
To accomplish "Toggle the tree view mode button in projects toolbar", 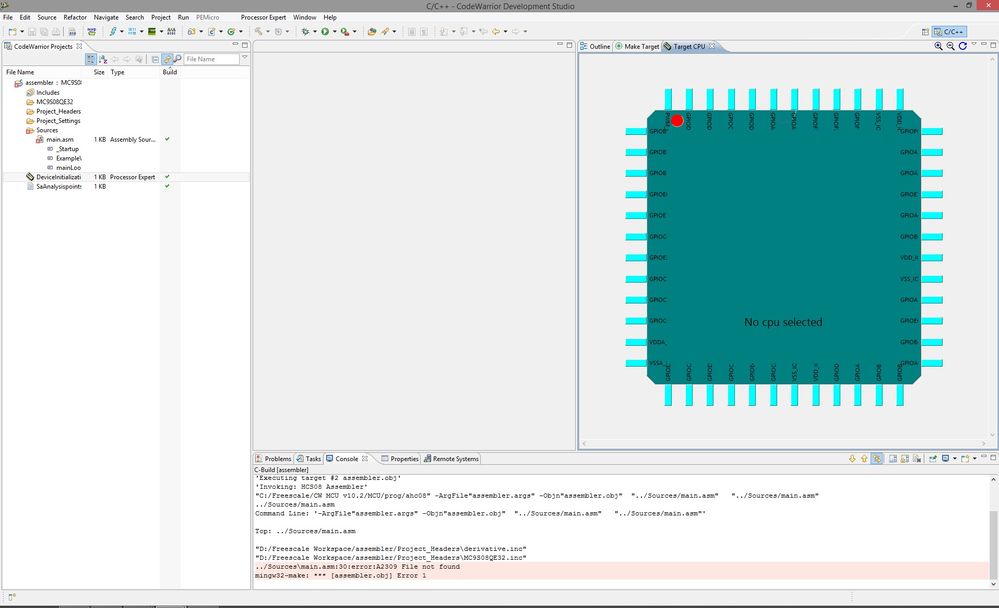I will tap(90, 59).
